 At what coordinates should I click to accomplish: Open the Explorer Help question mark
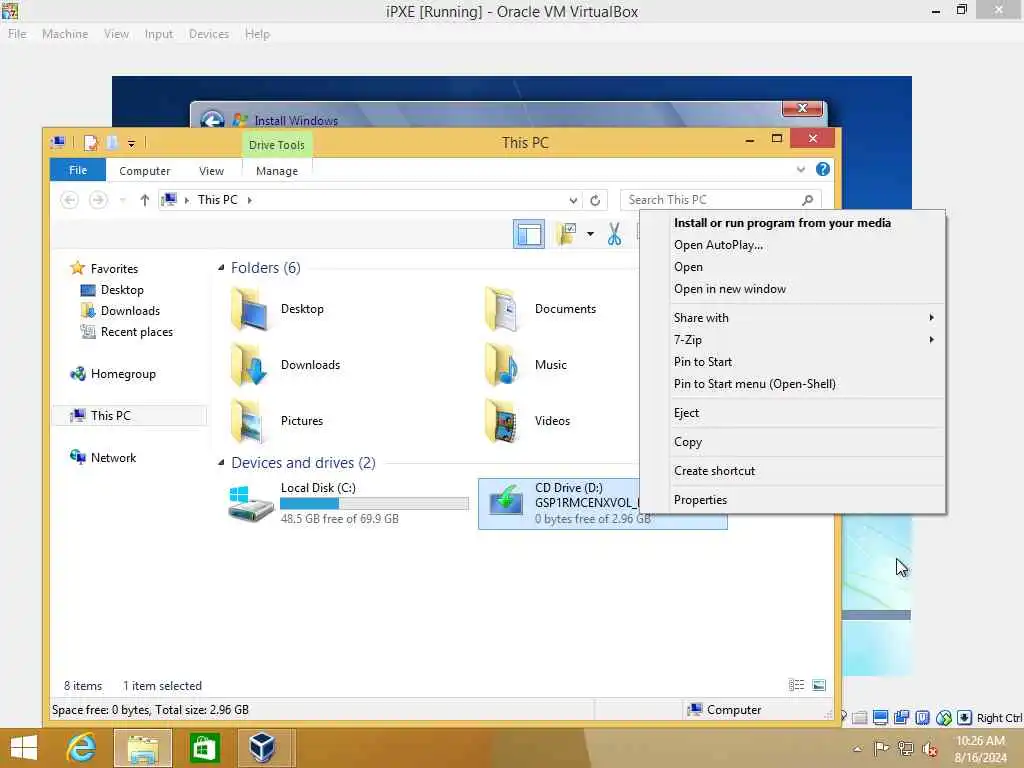[823, 169]
